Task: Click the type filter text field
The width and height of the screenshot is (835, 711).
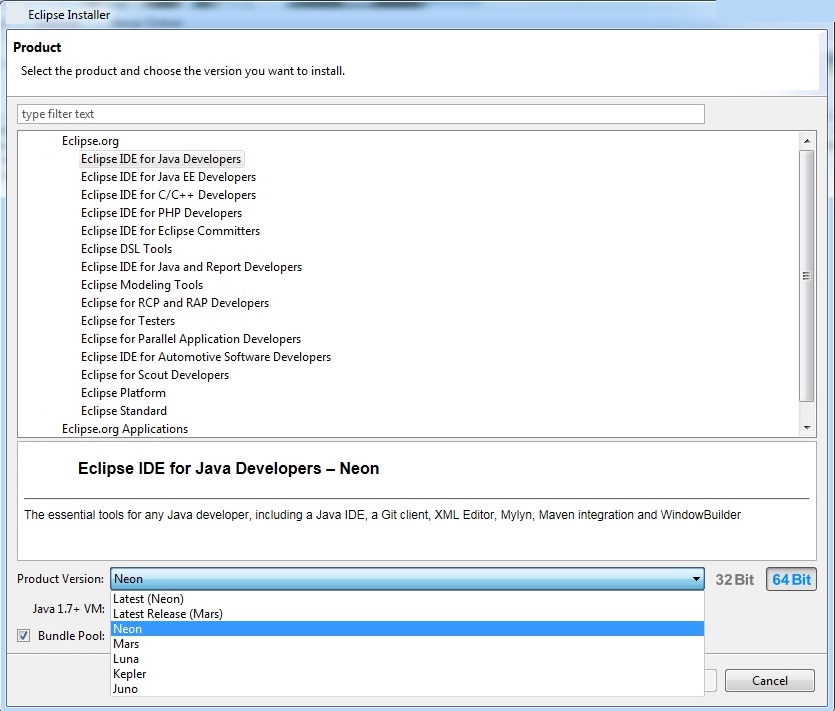Action: tap(361, 114)
